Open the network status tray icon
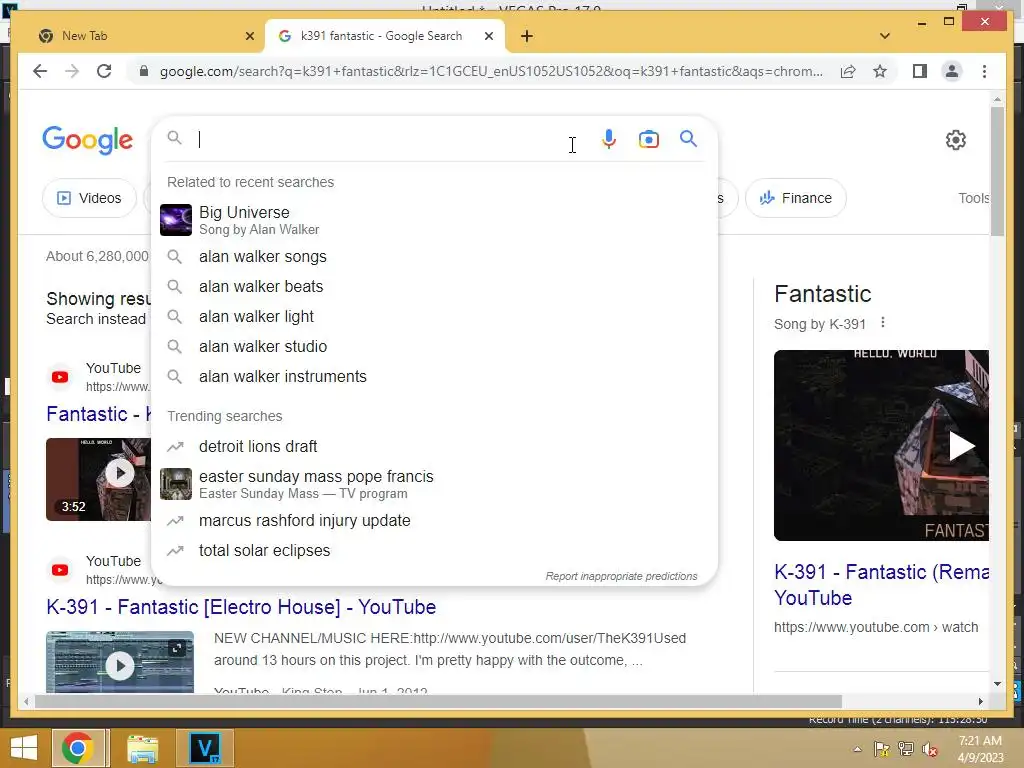1024x768 pixels. point(905,749)
